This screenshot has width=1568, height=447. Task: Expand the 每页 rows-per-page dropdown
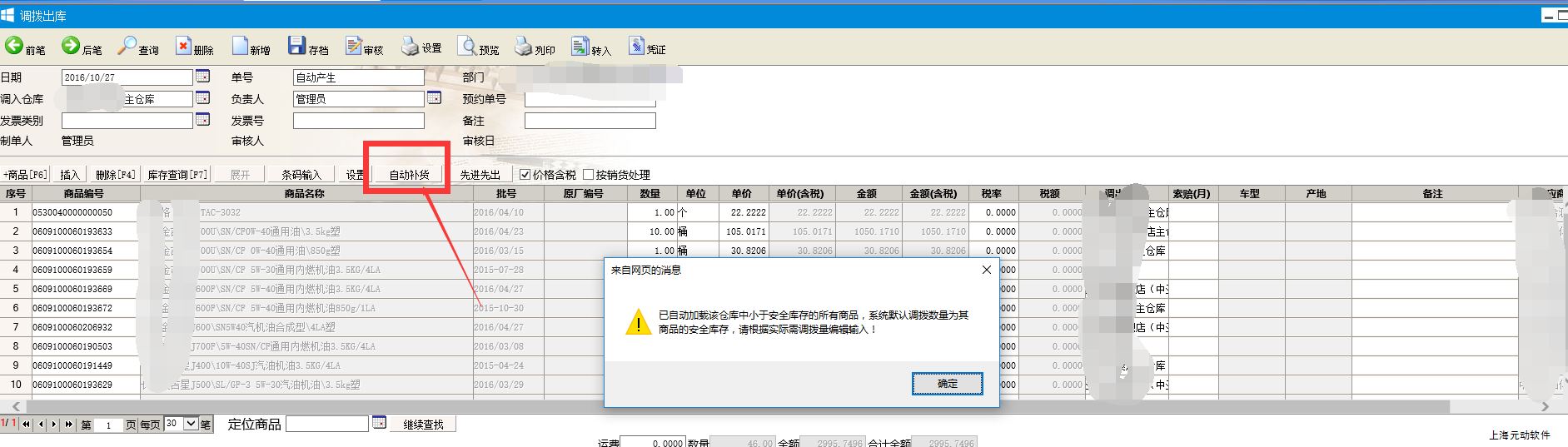[x=191, y=424]
